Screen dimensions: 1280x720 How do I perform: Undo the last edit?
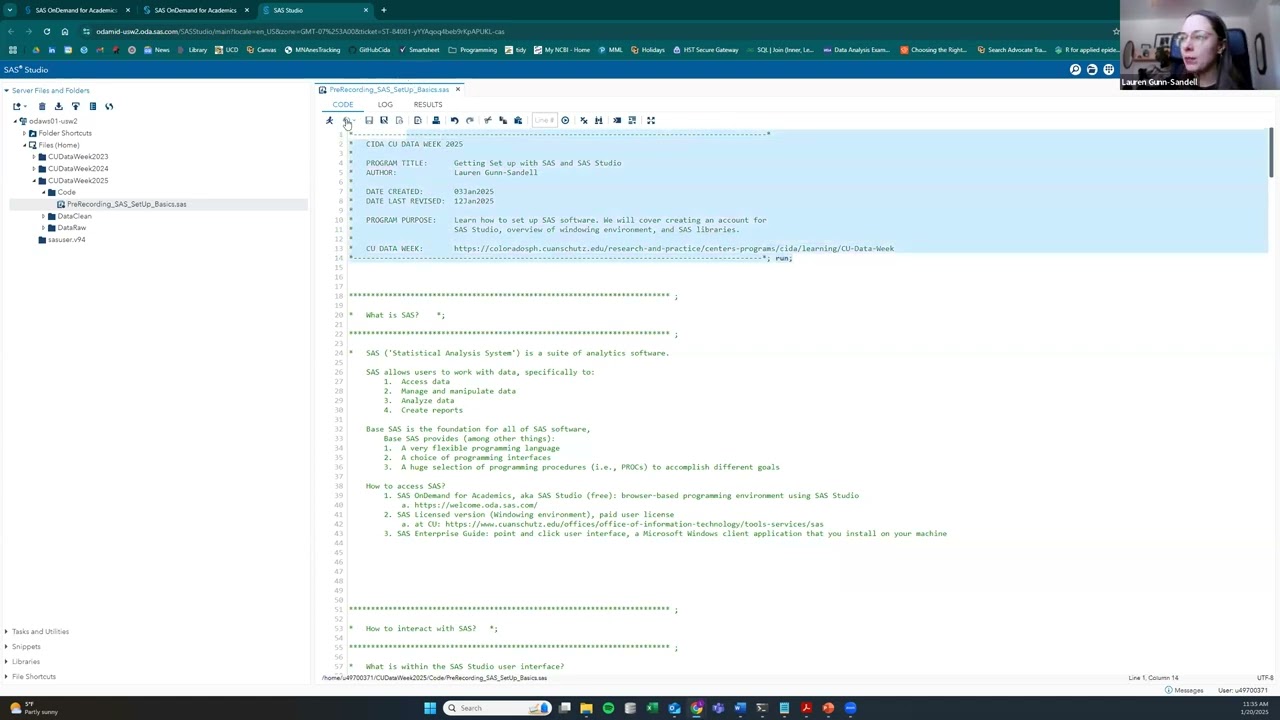(x=454, y=120)
